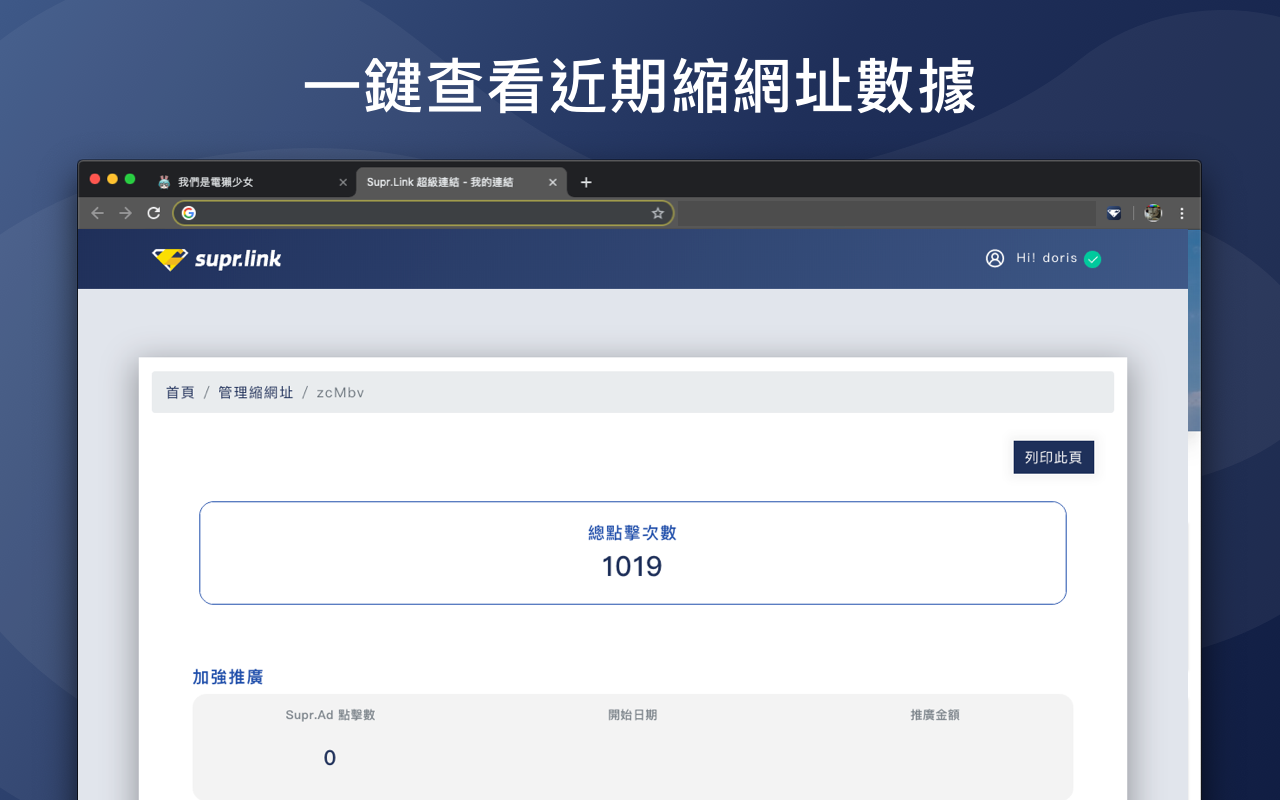Click the 總點擊次數 label
Screen dimensions: 1280x800
pyautogui.click(x=632, y=533)
